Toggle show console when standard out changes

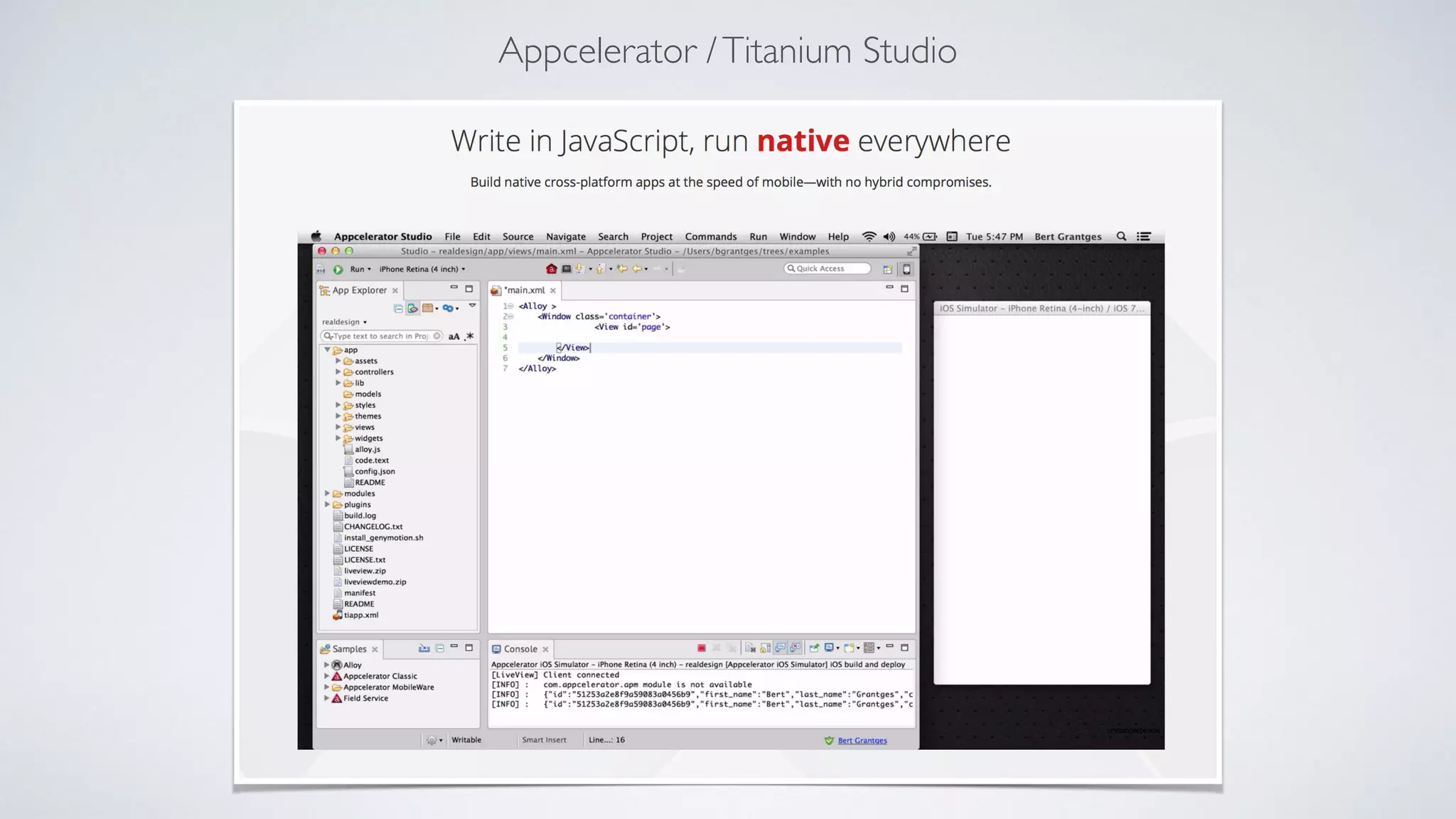tap(780, 648)
